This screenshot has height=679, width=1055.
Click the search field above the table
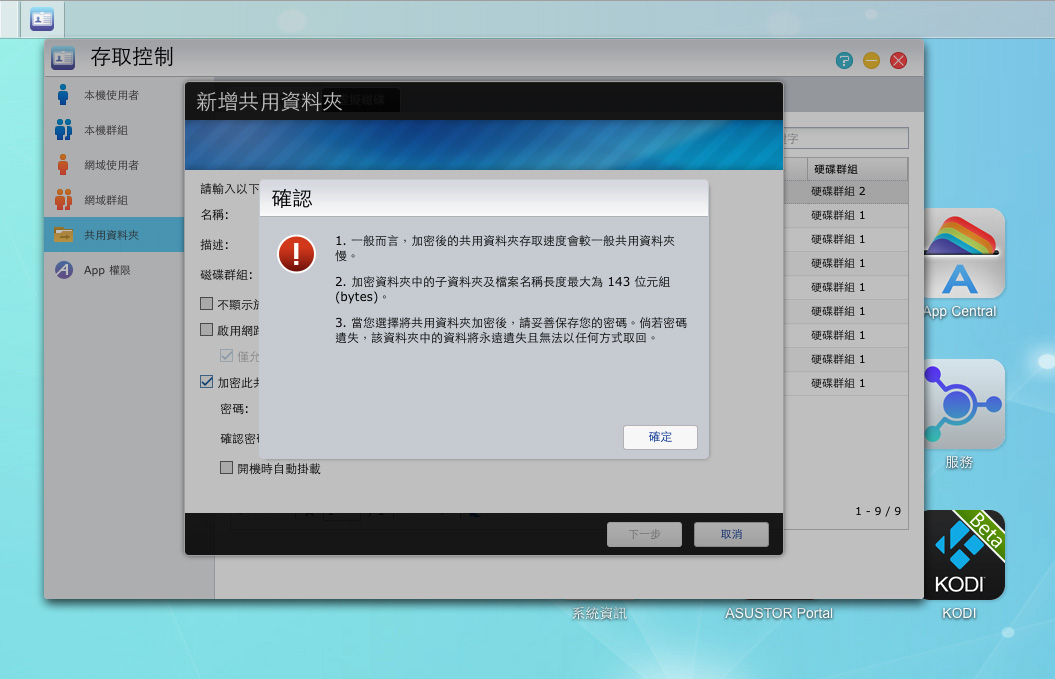(845, 138)
